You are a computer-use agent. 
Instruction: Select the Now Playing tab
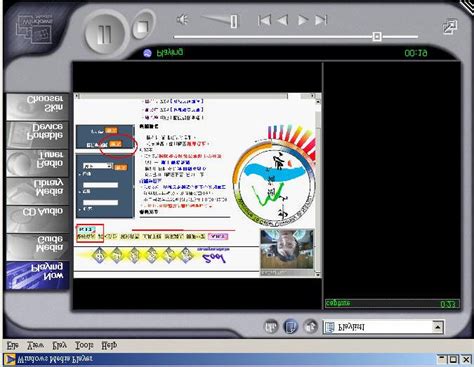click(x=37, y=275)
